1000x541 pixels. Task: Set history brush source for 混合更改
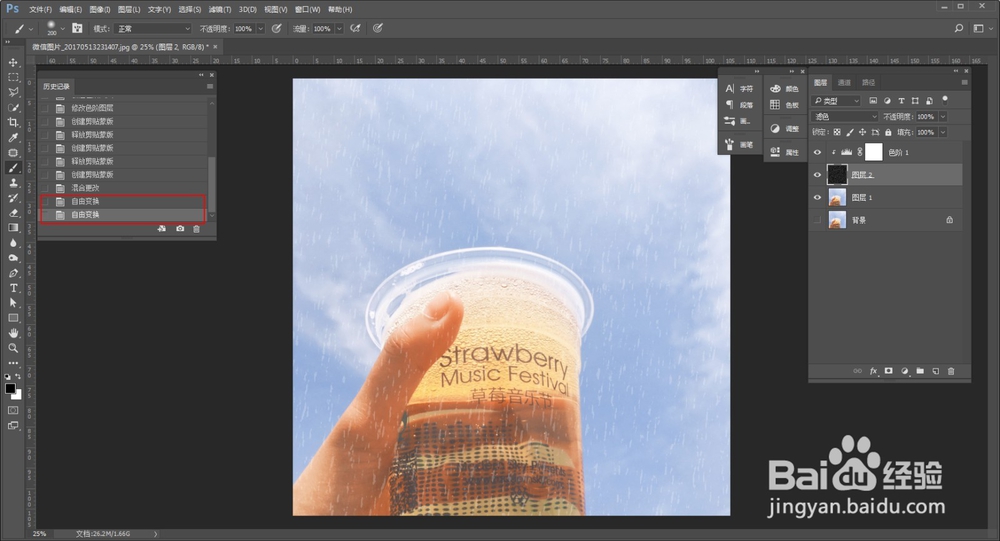pyautogui.click(x=45, y=188)
